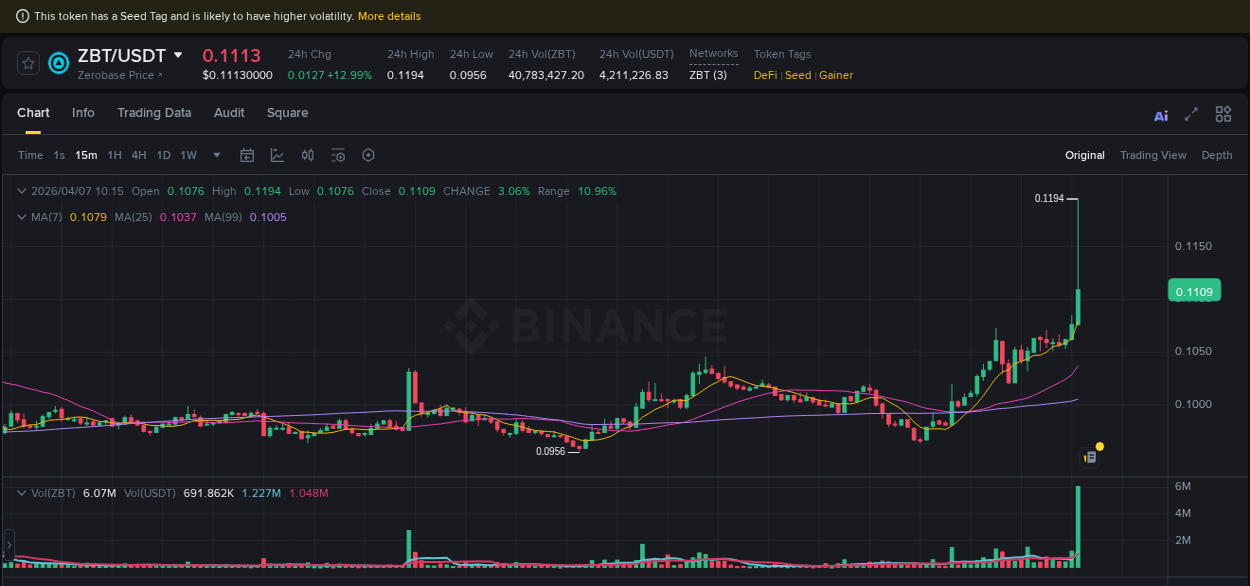Change chart style using line chart icon

click(x=276, y=155)
